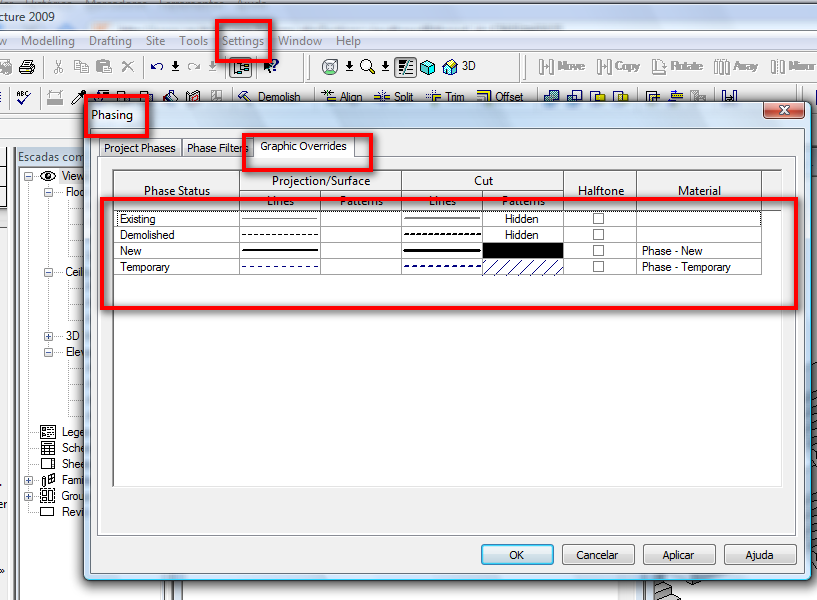Click the Ajuda button
The image size is (817, 600).
coord(760,555)
